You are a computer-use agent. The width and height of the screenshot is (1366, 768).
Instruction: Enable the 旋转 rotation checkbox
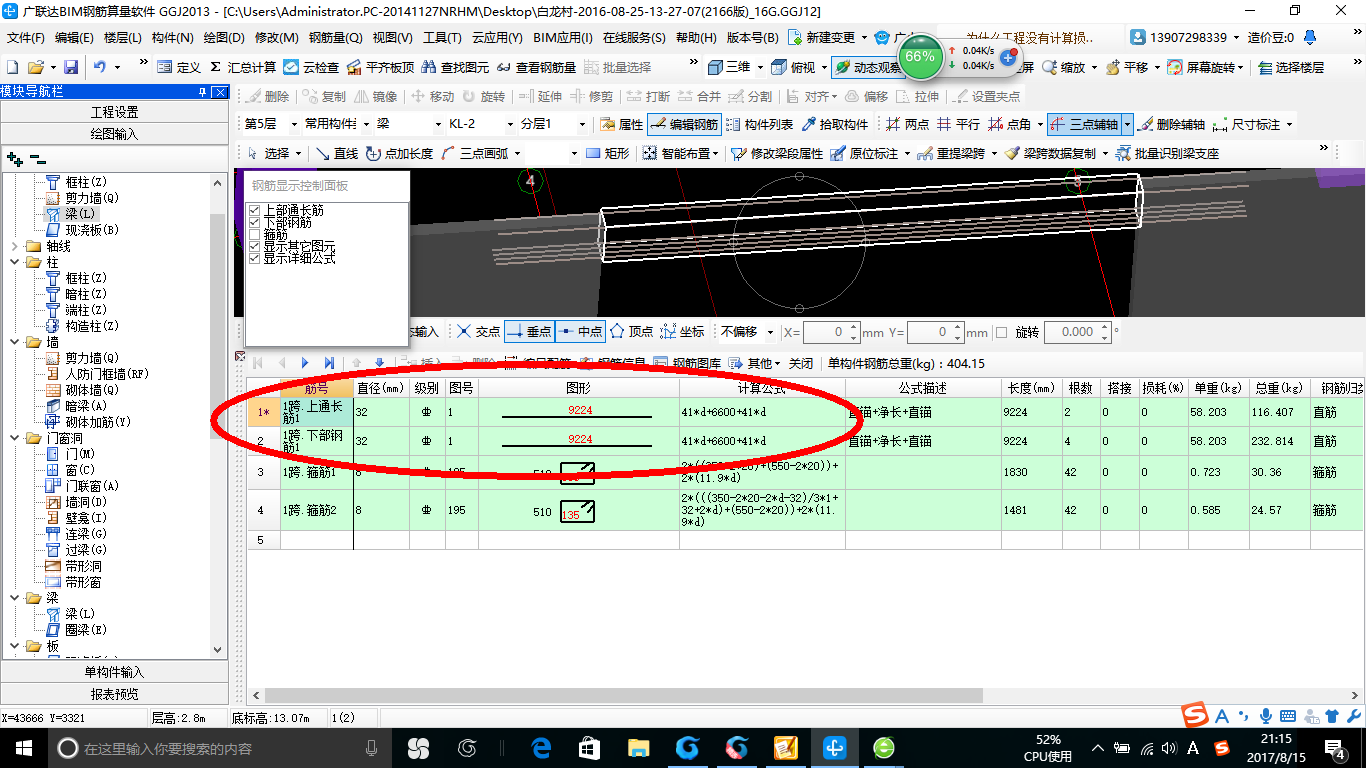click(1002, 332)
